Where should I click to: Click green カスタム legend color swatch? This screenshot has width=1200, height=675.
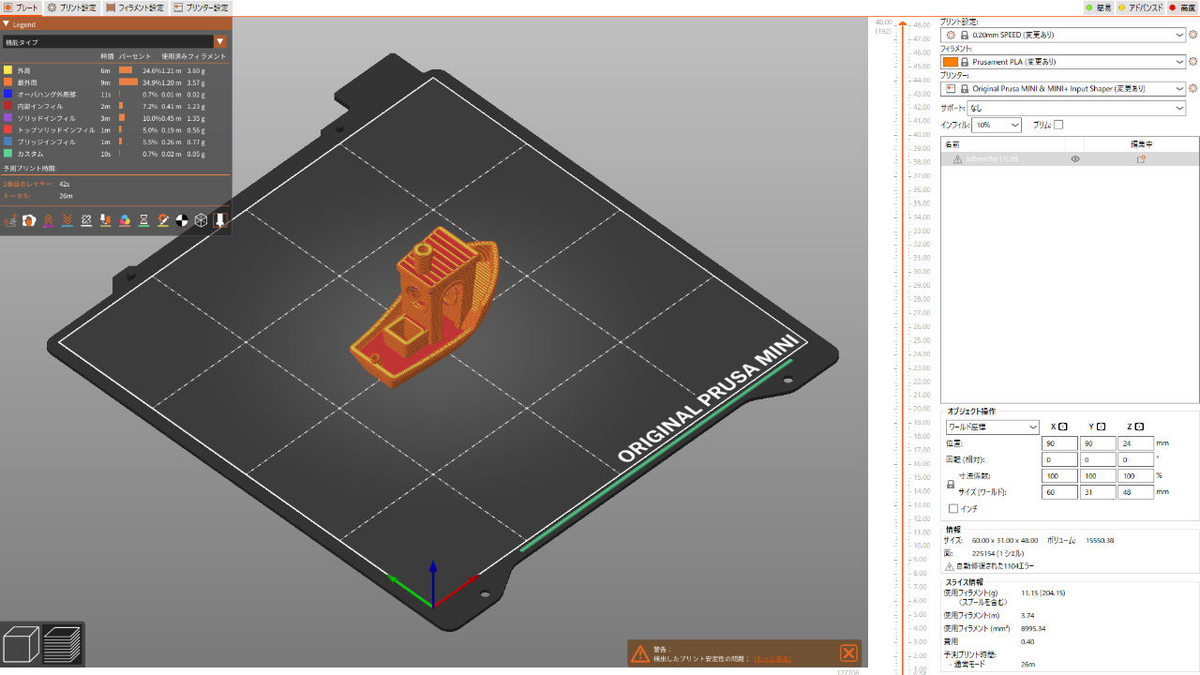(8, 153)
